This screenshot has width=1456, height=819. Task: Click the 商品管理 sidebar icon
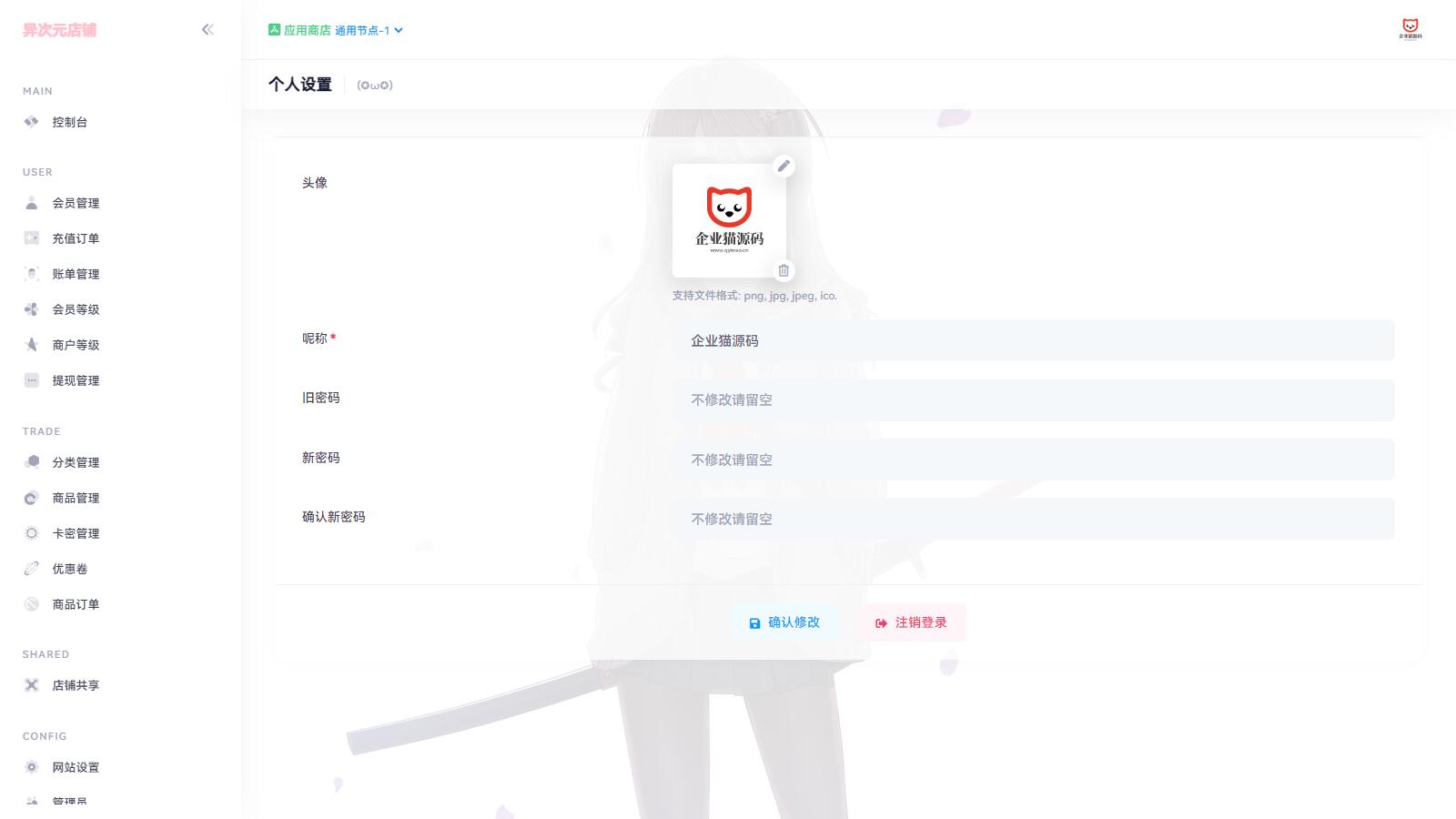[32, 498]
